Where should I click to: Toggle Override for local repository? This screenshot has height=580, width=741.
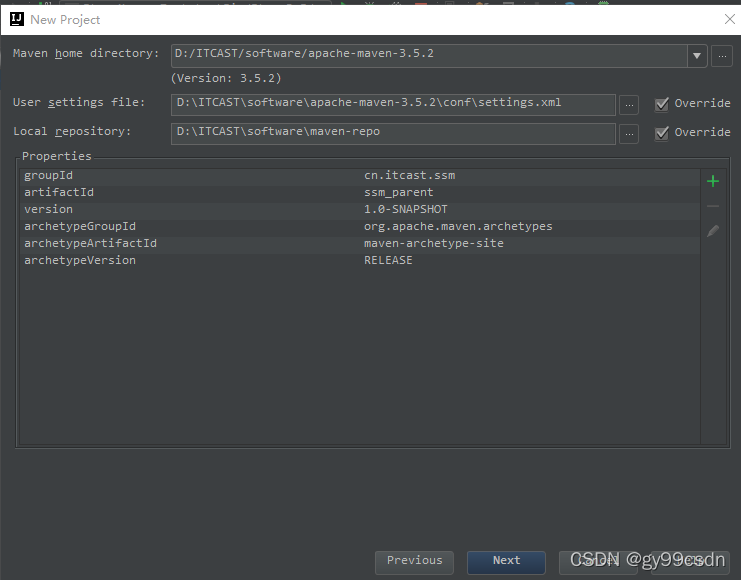(662, 133)
